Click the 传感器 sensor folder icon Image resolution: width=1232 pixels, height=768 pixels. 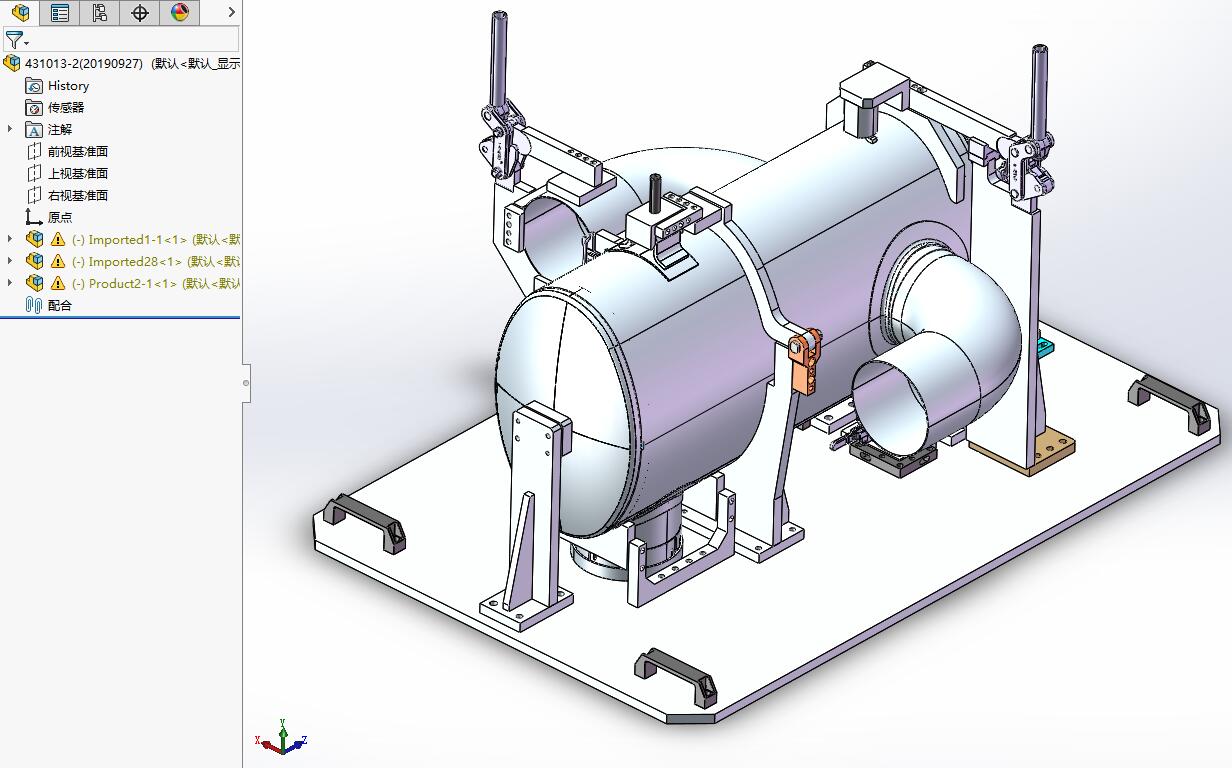click(x=34, y=107)
